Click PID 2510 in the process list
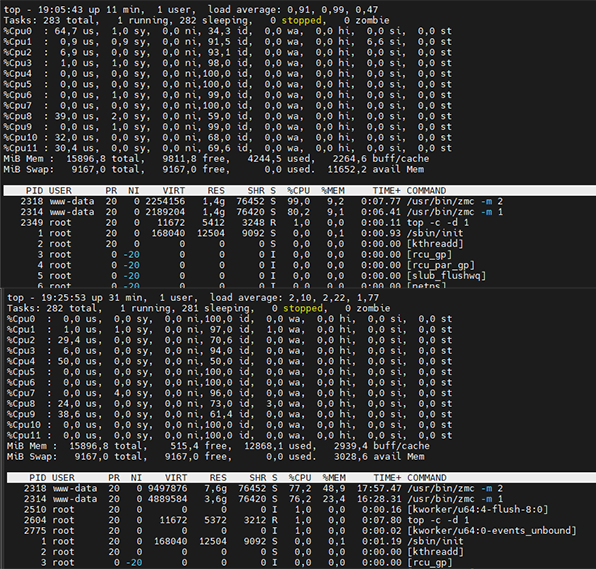 click(x=35, y=510)
